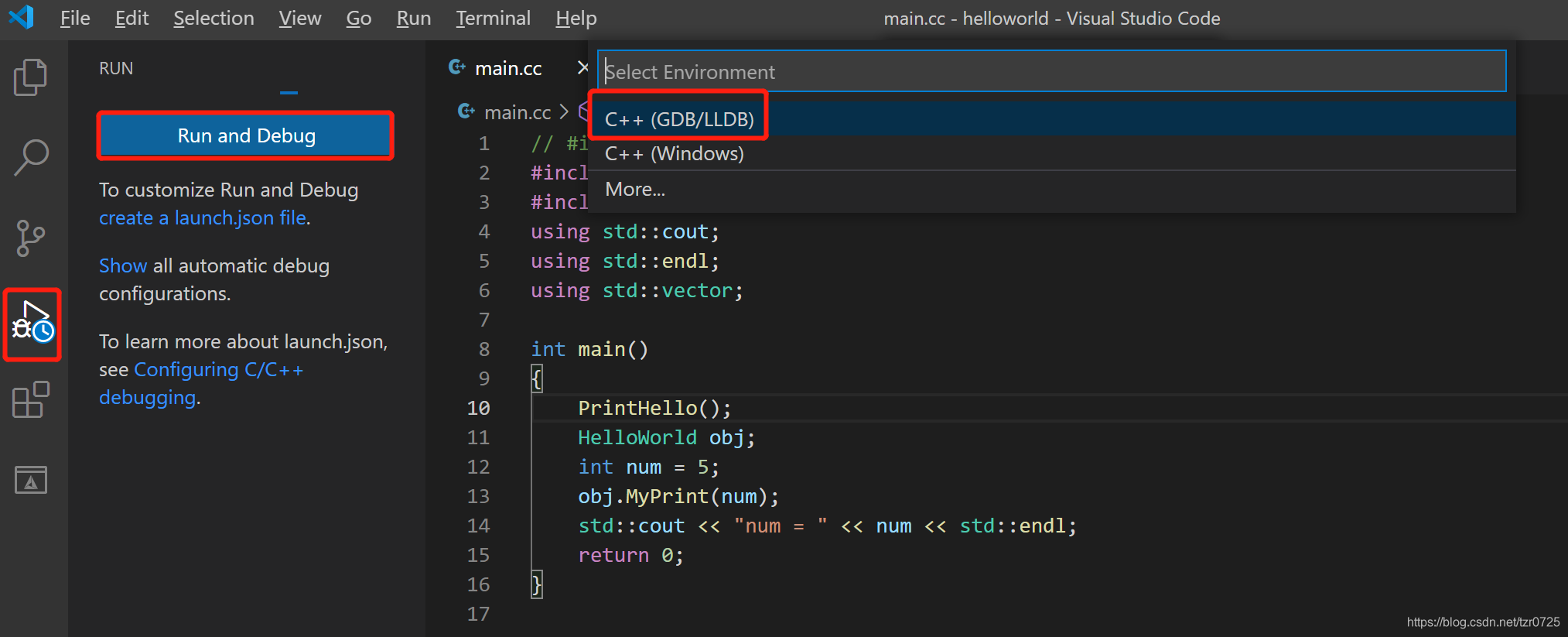
Task: Choose C++ (Windows) environment
Action: pyautogui.click(x=1052, y=153)
